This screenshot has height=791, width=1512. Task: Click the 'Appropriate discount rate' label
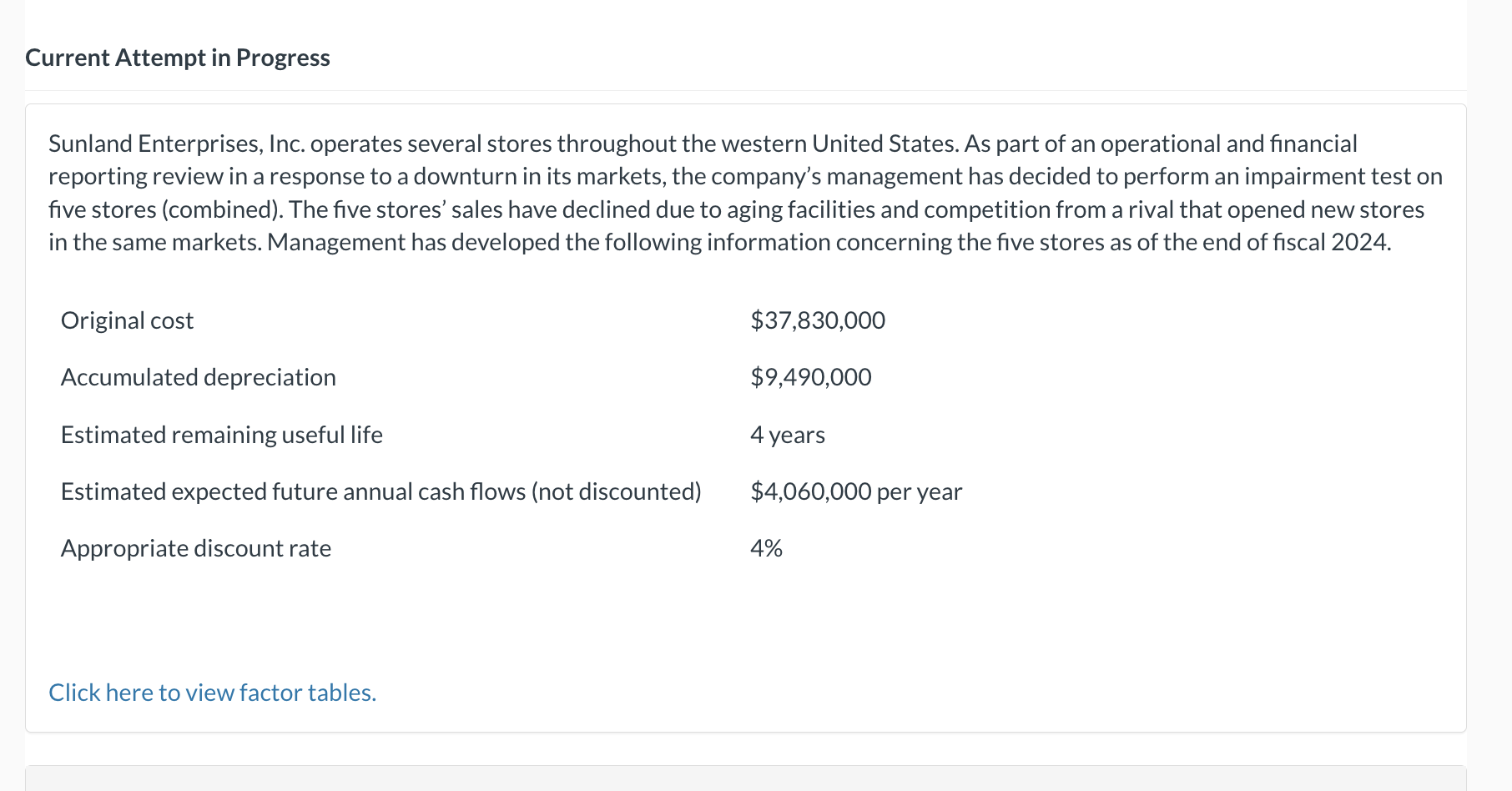[x=195, y=548]
